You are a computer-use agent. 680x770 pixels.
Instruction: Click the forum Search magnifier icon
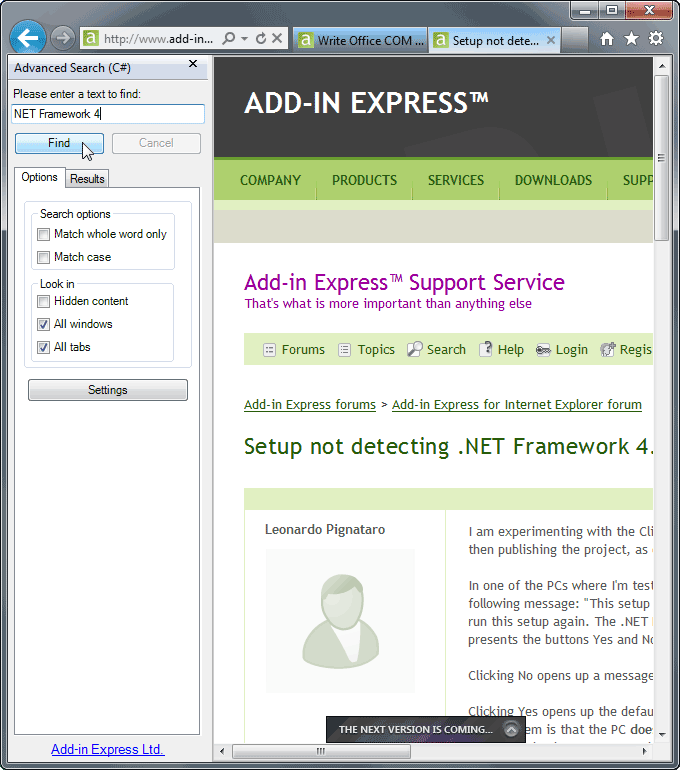[x=414, y=349]
